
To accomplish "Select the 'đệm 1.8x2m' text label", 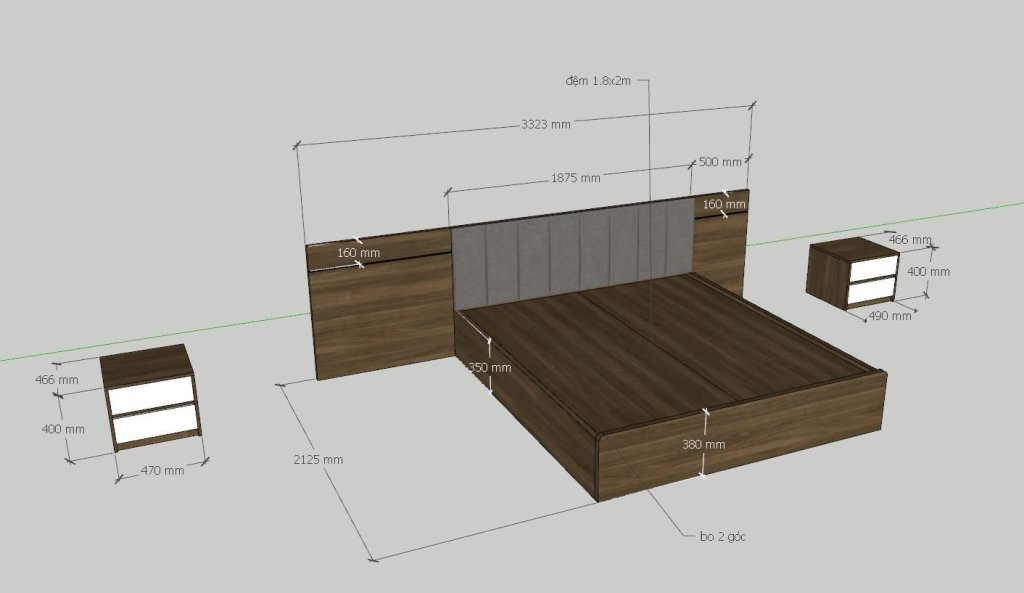I will point(596,80).
